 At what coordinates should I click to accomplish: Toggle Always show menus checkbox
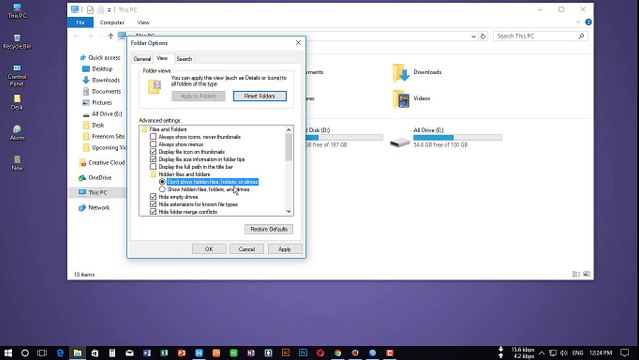click(153, 144)
